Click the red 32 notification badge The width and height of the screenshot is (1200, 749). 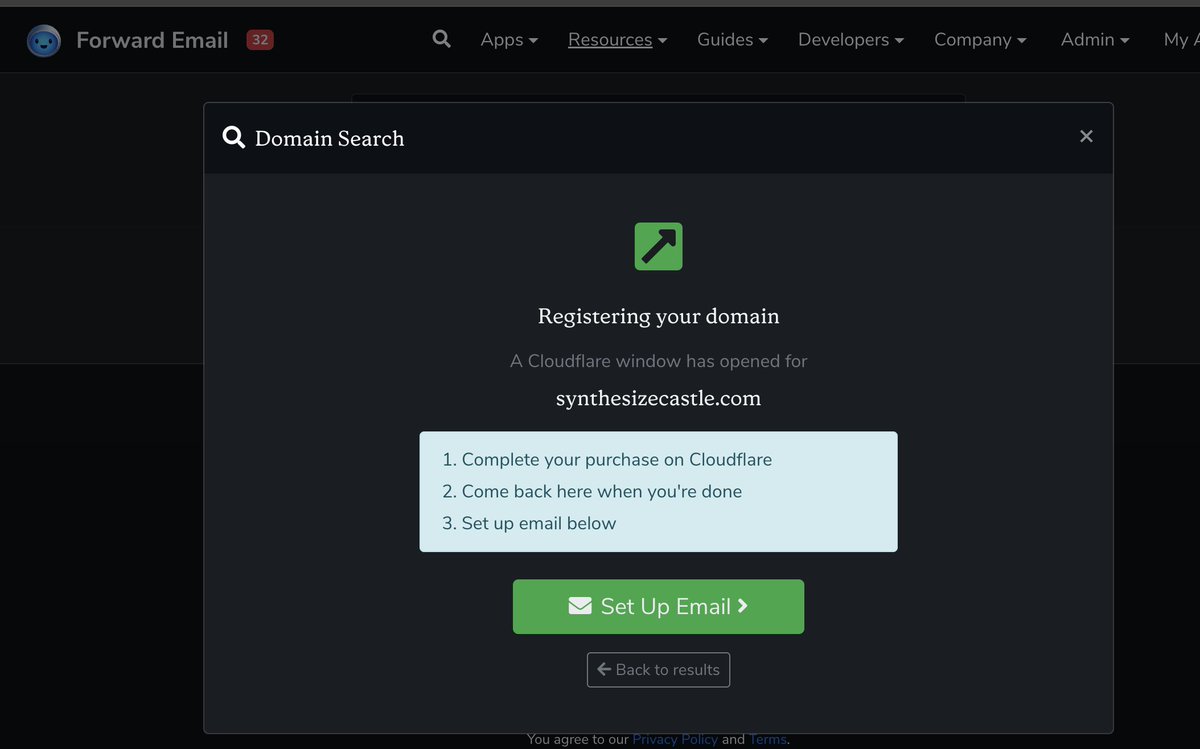260,40
